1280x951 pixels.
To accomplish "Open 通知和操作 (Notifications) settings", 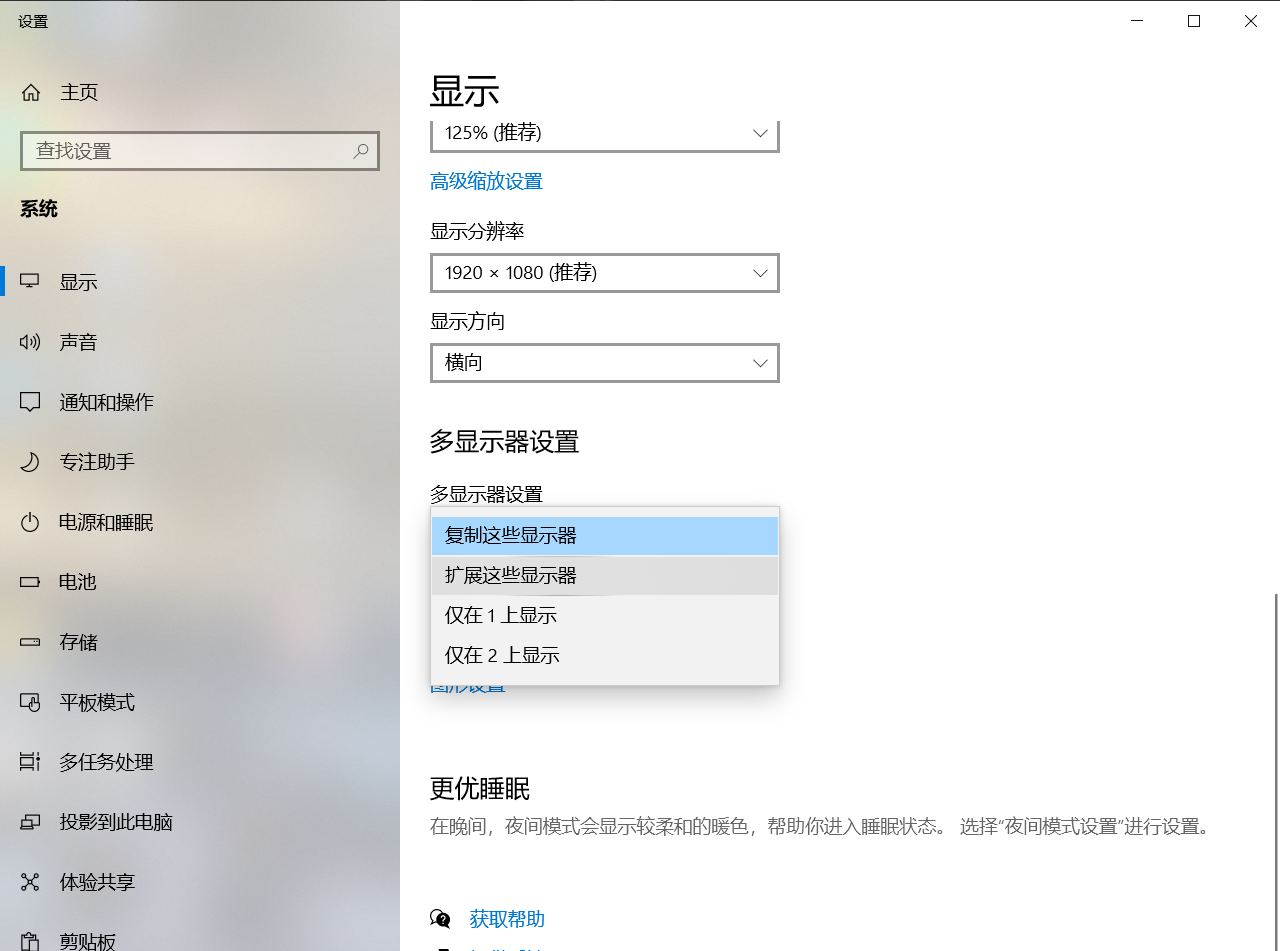I will click(x=105, y=401).
